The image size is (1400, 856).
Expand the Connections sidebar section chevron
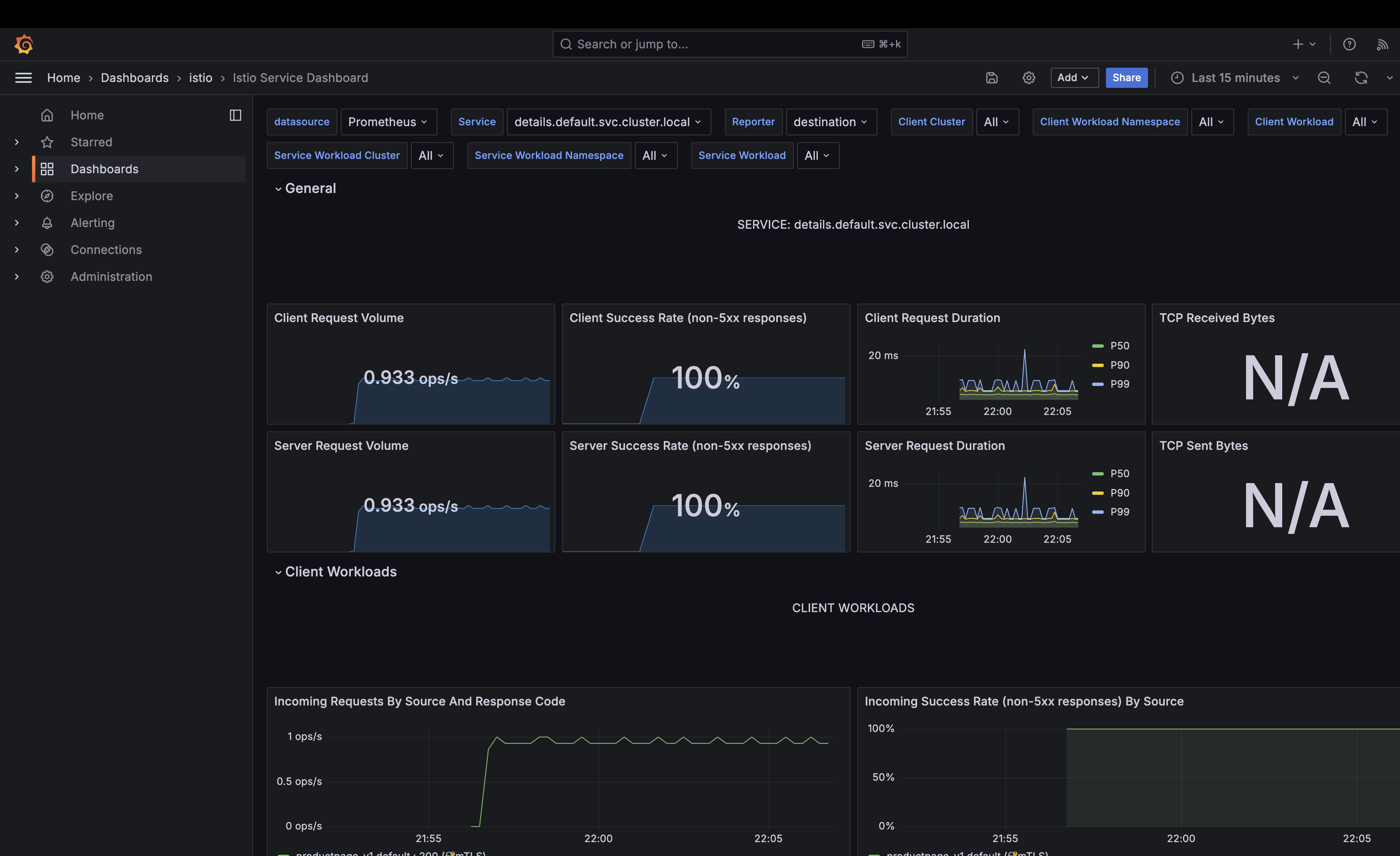click(16, 249)
